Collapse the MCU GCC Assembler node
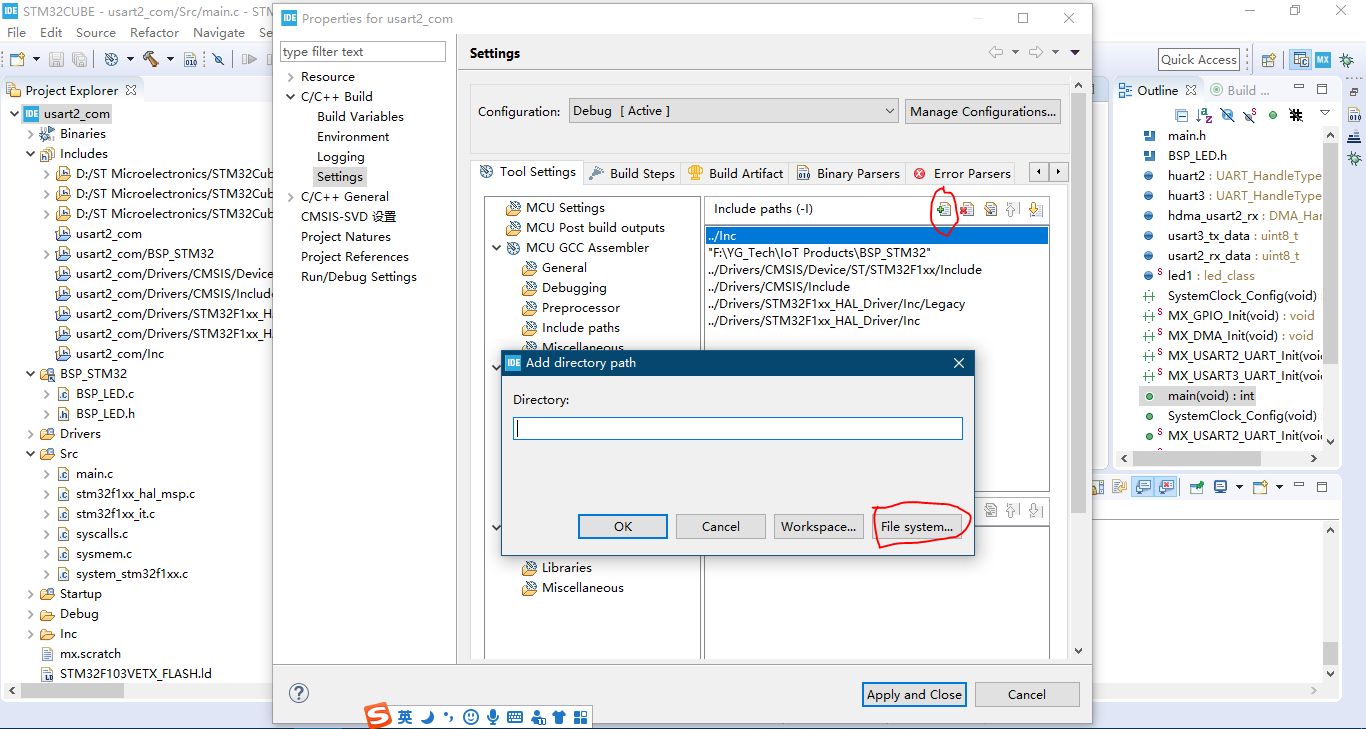The image size is (1366, 729). click(x=497, y=248)
